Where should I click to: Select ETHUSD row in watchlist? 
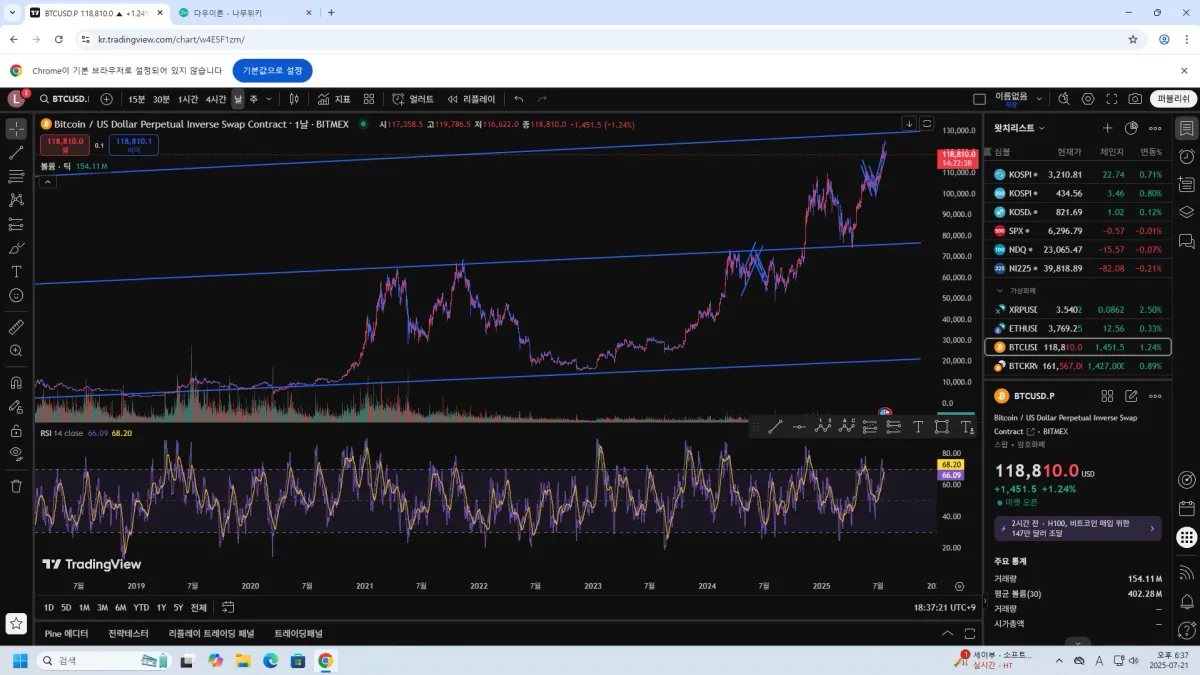coord(1078,328)
